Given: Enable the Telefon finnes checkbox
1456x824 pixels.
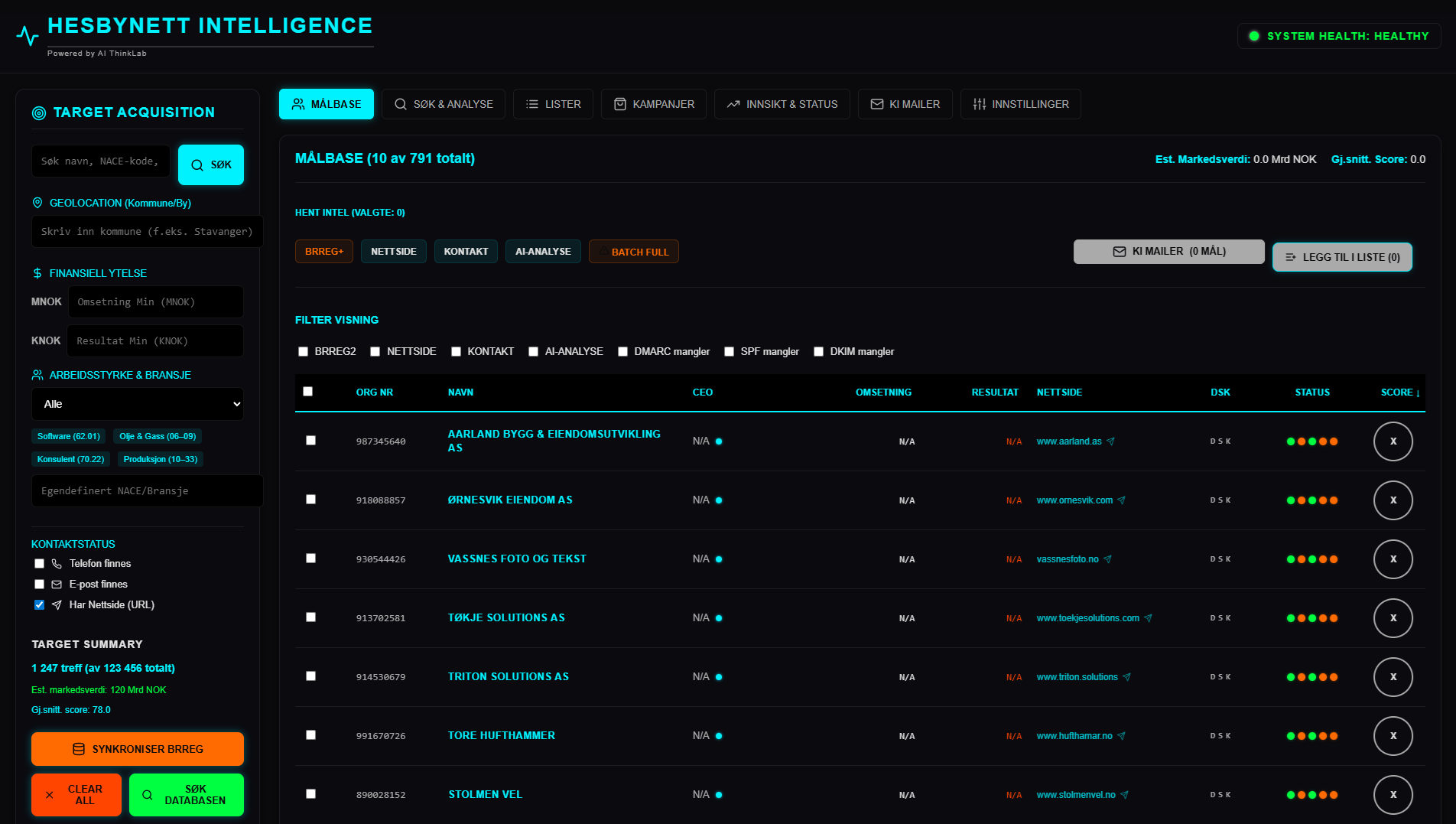Looking at the screenshot, I should pos(40,564).
